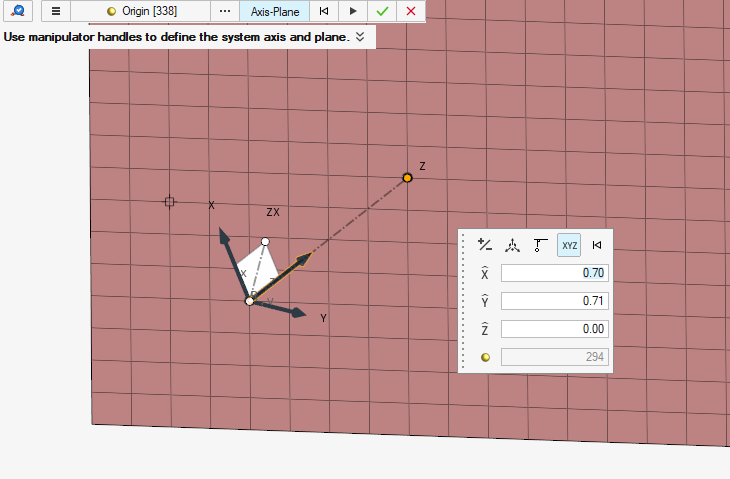Click the plus/minus reverse direction icon

point(485,244)
